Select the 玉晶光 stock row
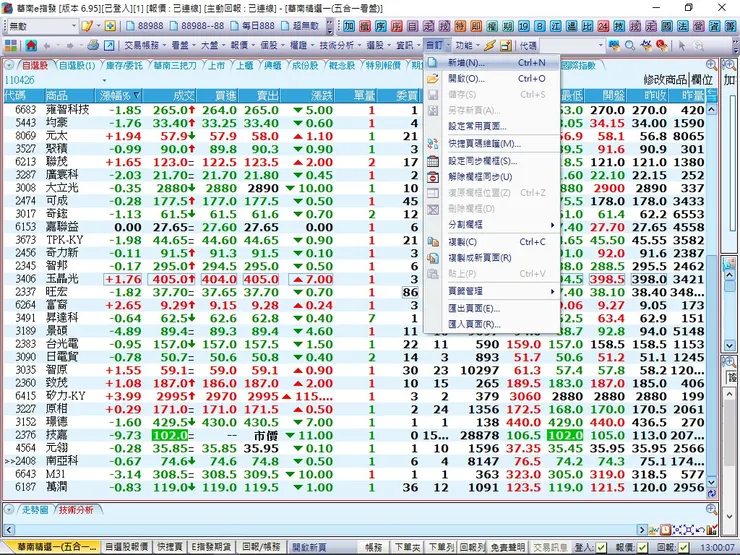This screenshot has width=740, height=555. point(354,279)
